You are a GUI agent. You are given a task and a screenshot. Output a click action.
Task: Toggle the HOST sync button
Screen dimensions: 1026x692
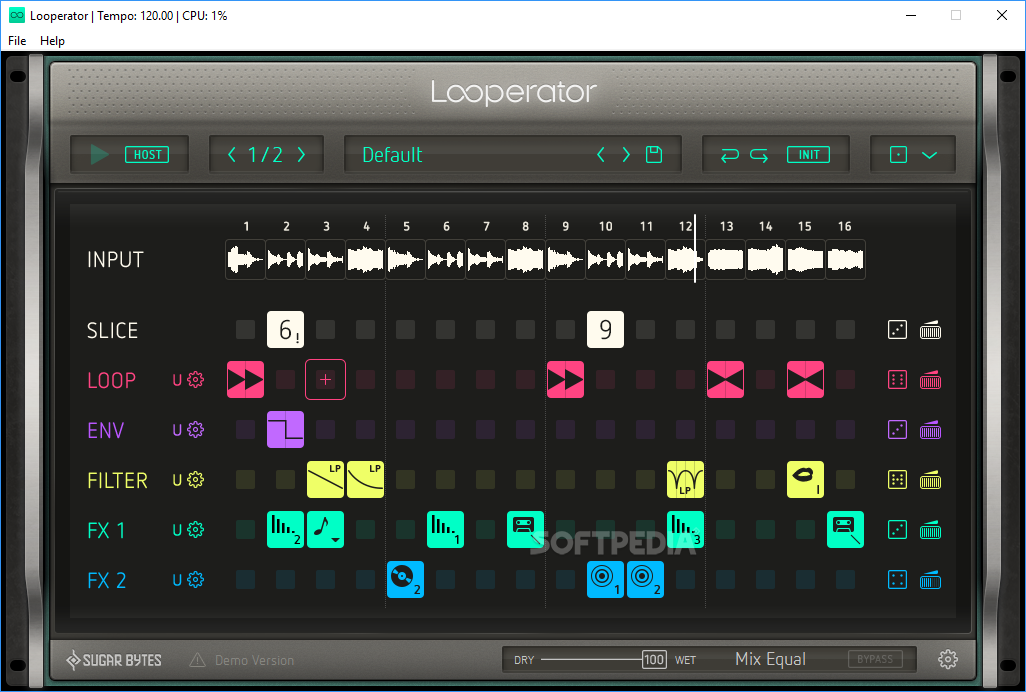(x=147, y=154)
